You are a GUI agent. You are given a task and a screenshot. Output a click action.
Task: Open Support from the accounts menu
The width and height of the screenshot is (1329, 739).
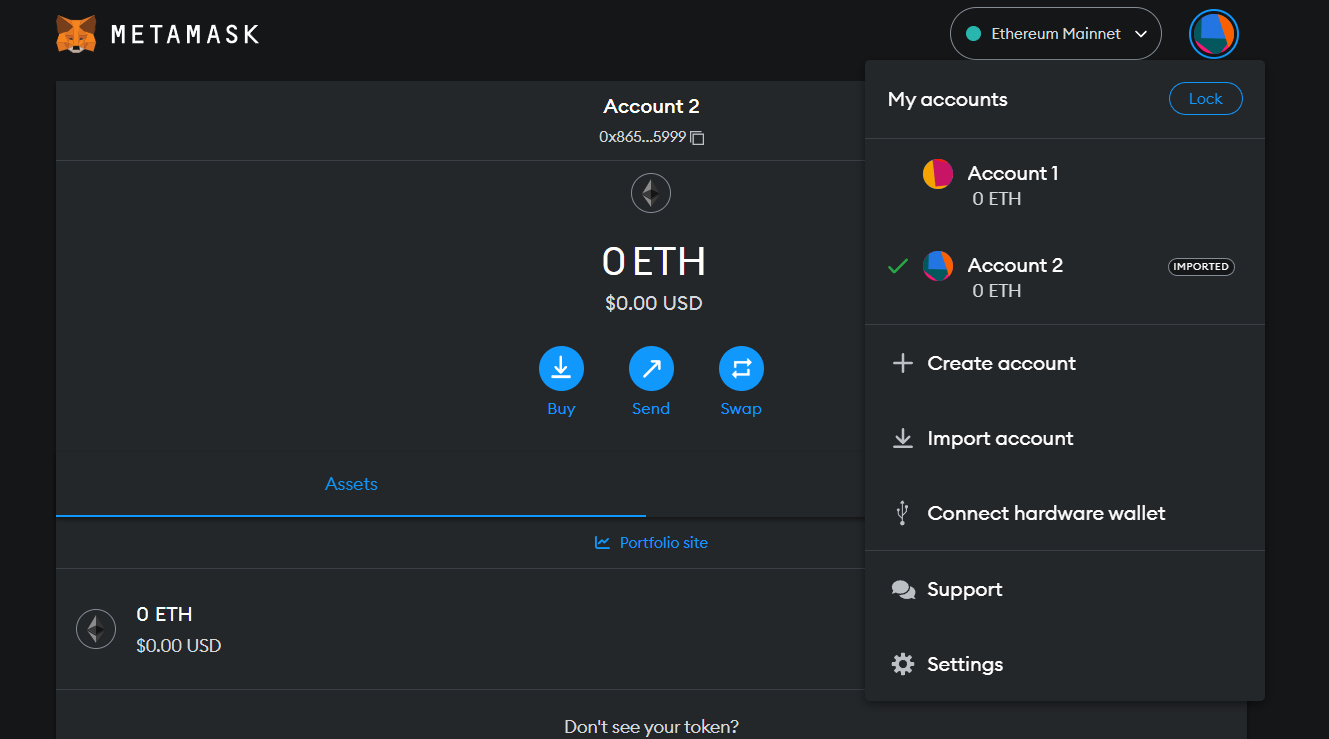[x=964, y=589]
